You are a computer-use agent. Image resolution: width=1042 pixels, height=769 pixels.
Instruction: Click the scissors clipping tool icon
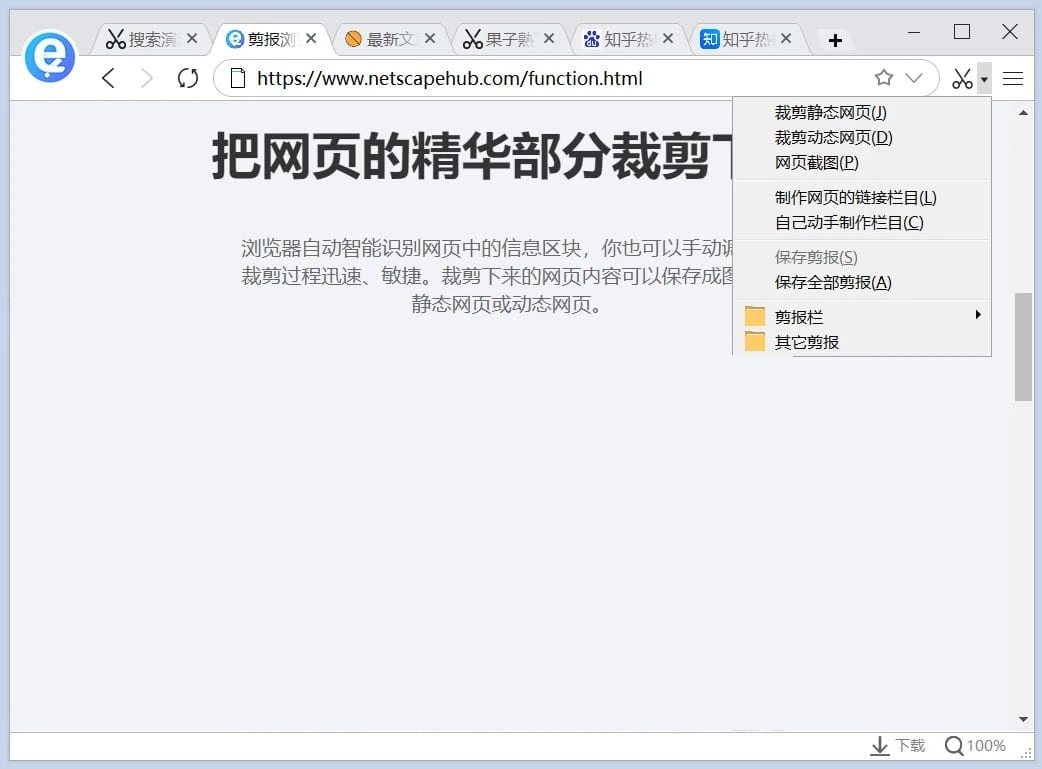[x=962, y=78]
